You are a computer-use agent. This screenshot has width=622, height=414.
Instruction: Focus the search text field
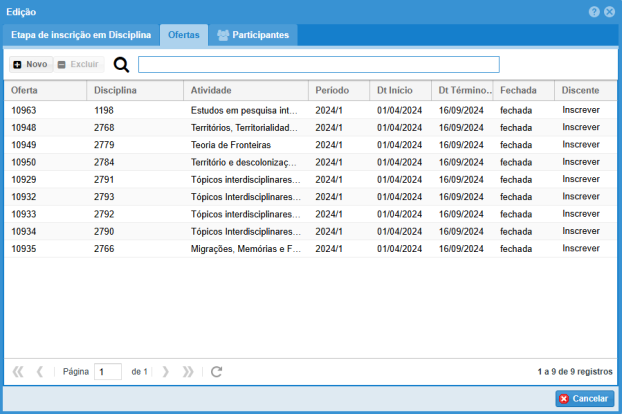pyautogui.click(x=318, y=65)
